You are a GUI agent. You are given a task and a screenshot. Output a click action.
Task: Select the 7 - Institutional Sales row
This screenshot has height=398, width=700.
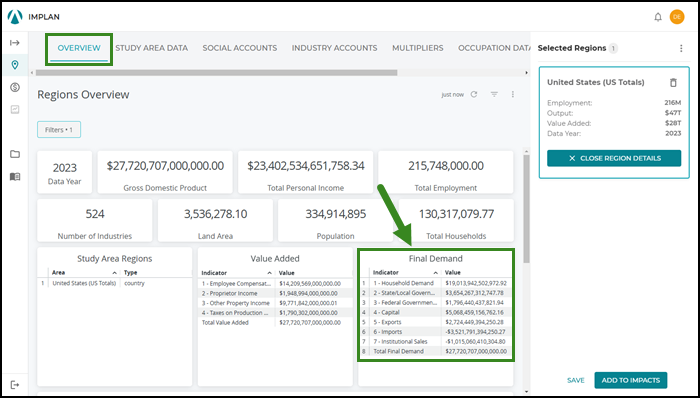click(436, 342)
